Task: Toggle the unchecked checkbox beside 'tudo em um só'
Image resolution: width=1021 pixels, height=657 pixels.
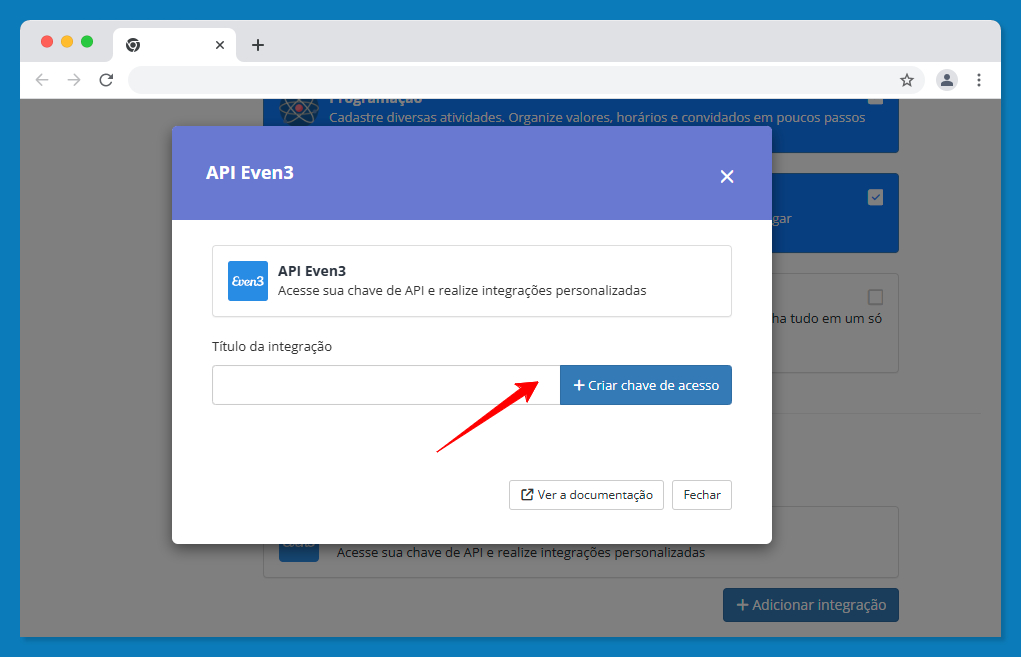Action: 875,297
